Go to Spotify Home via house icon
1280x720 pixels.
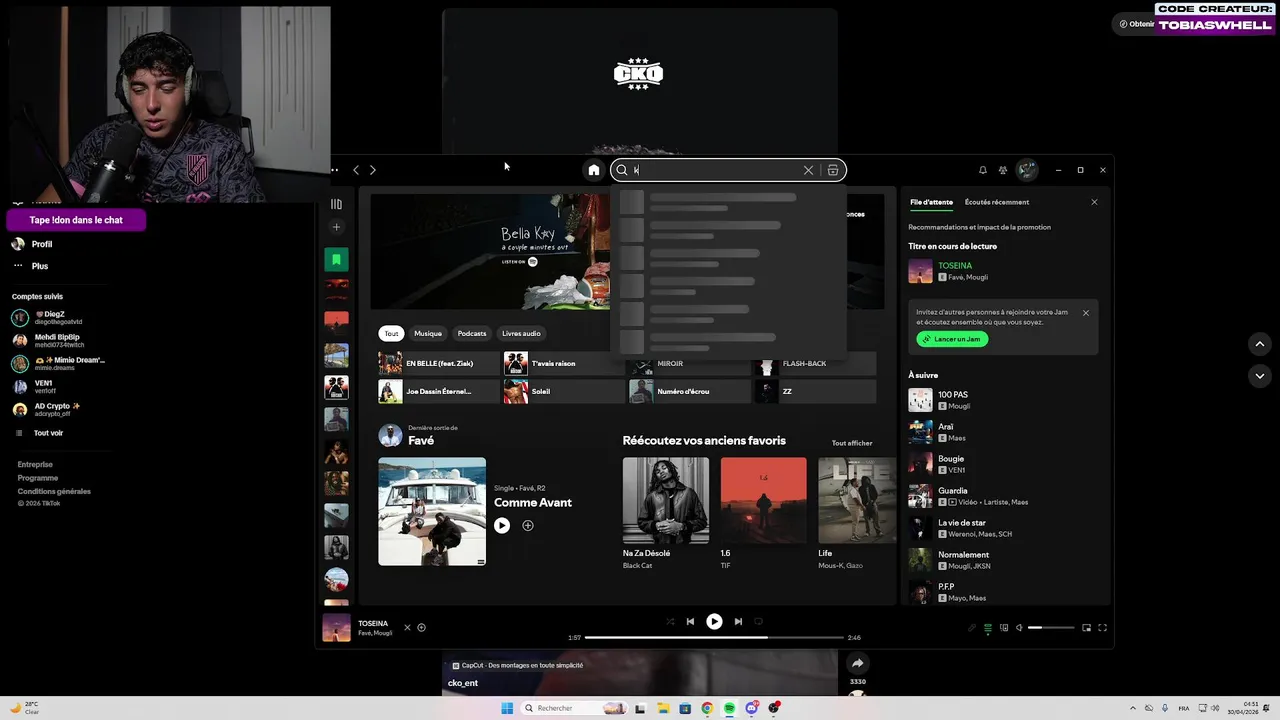[594, 170]
